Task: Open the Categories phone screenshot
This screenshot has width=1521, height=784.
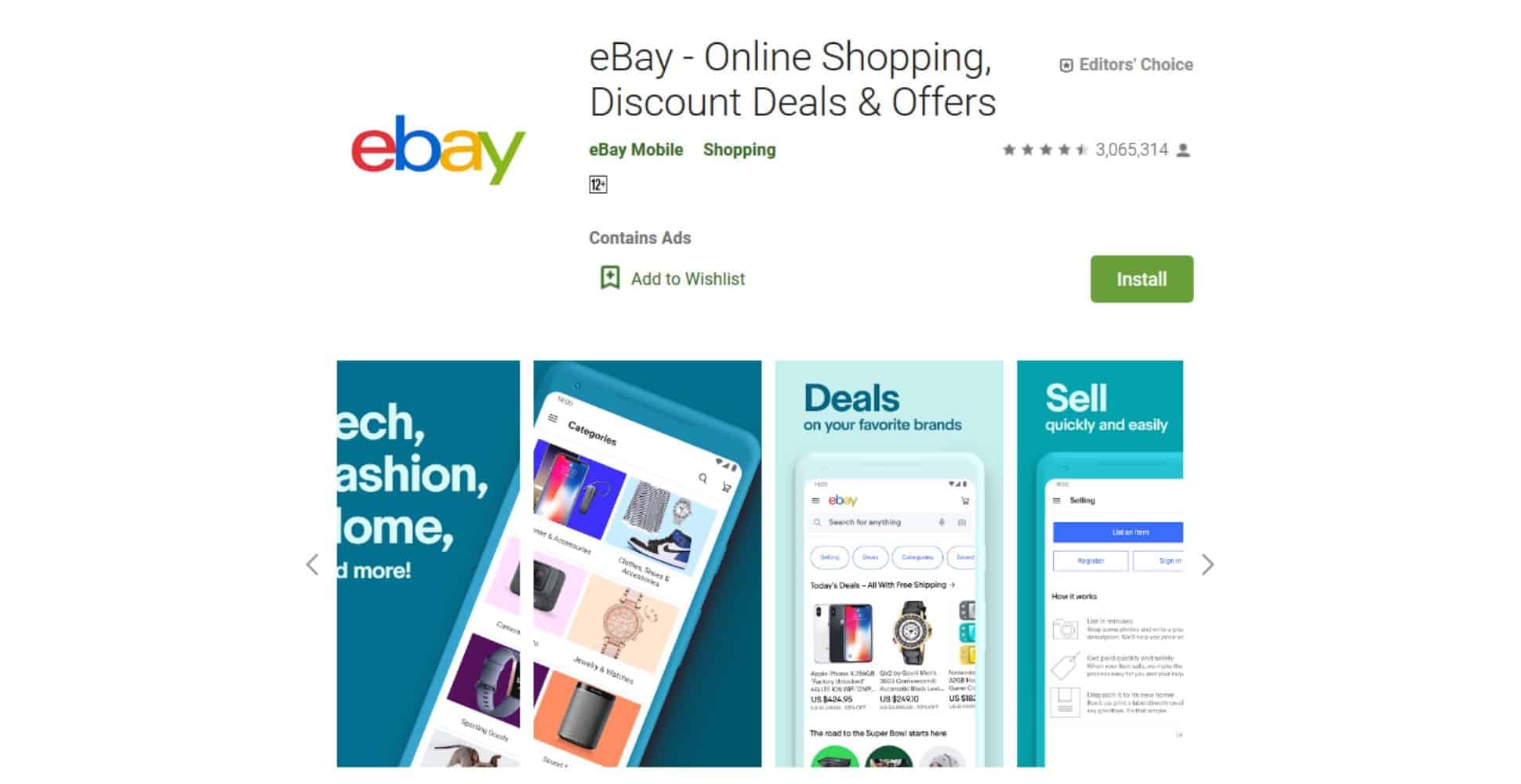Action: 647,564
